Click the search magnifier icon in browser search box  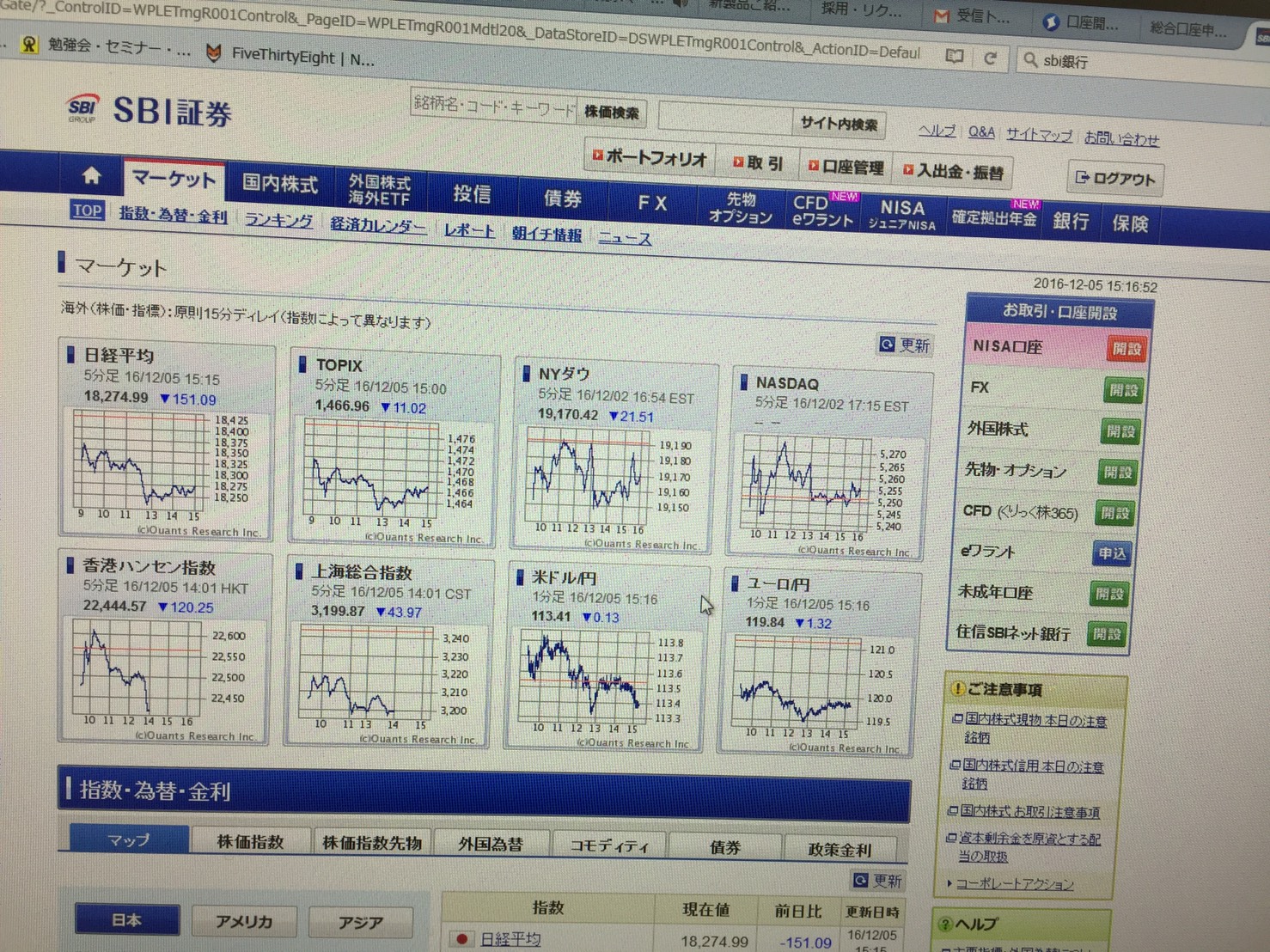point(1029,59)
